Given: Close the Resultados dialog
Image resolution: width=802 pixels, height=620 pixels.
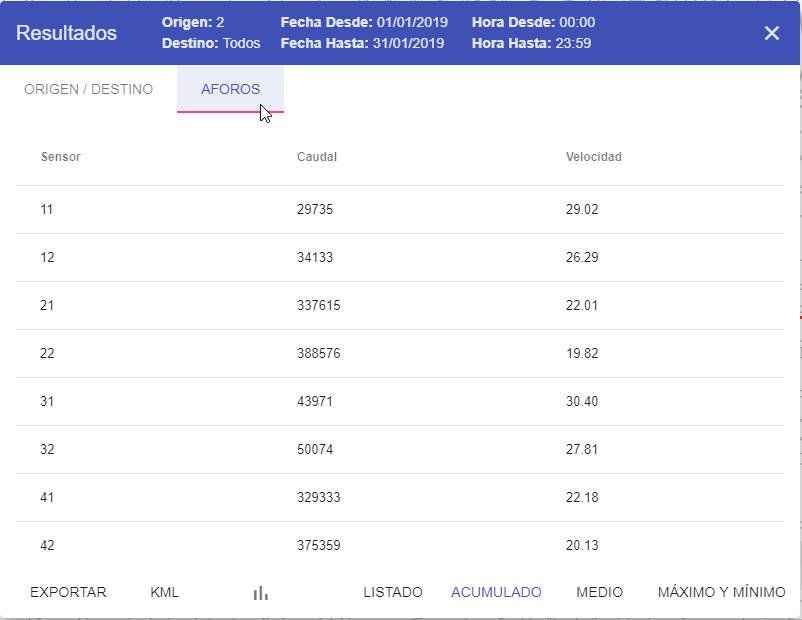Looking at the screenshot, I should tap(771, 33).
